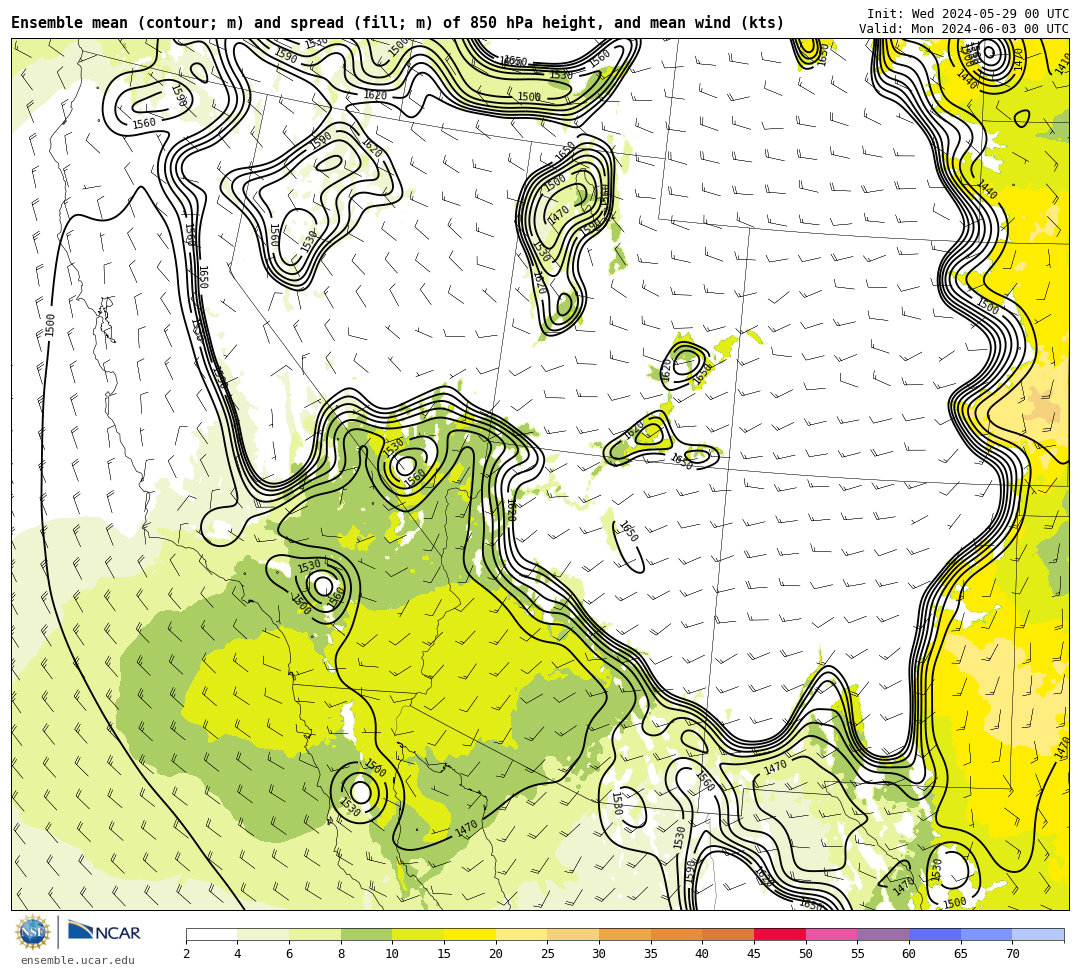Click the NCAR logo
The image size is (1080, 973).
[104, 931]
